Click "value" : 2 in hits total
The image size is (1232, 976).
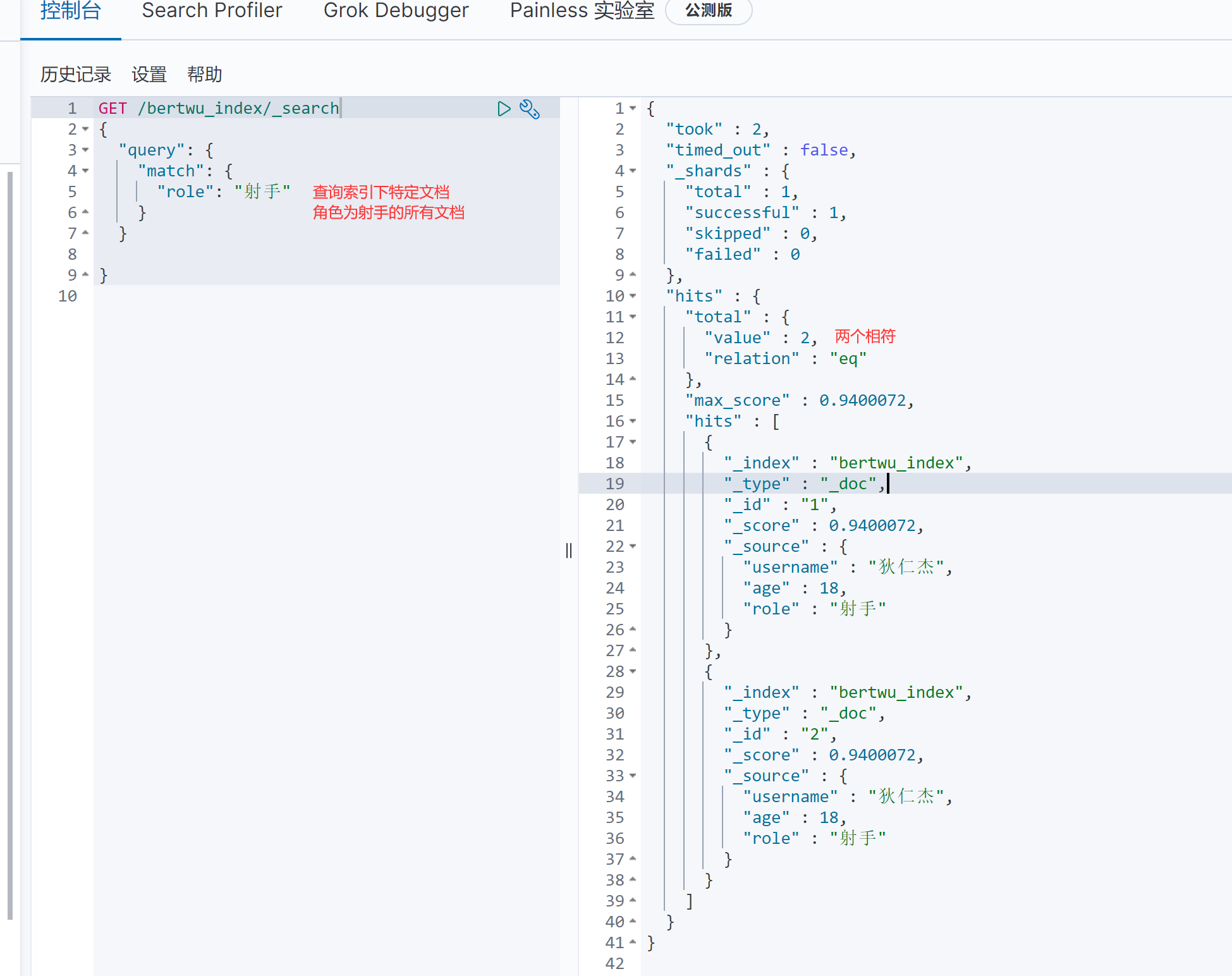point(761,338)
